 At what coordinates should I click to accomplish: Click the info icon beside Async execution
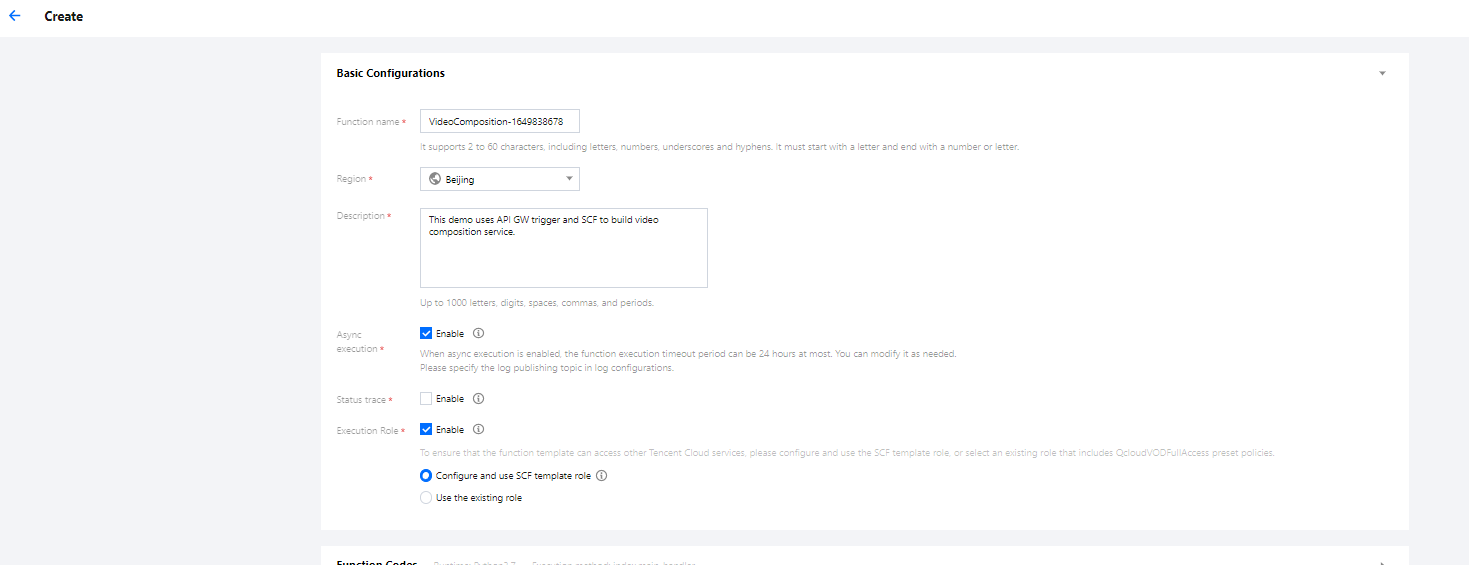pyautogui.click(x=478, y=333)
